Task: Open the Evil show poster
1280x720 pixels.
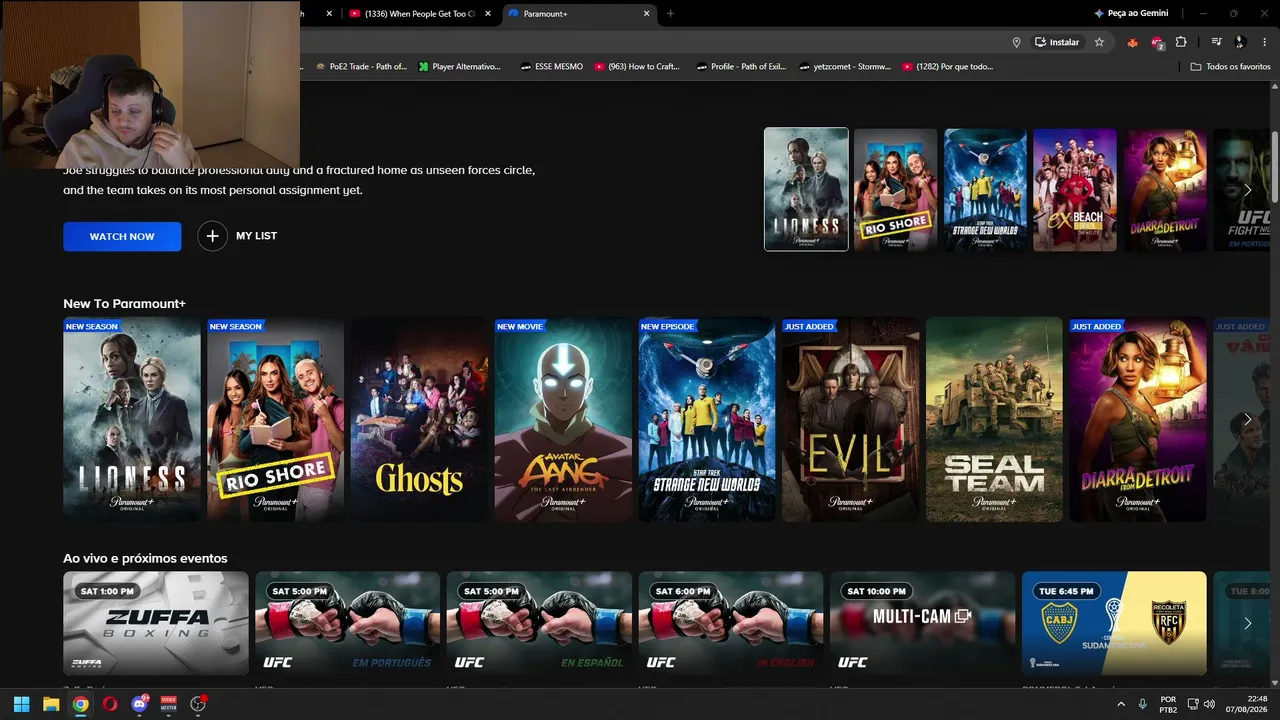Action: pos(850,420)
